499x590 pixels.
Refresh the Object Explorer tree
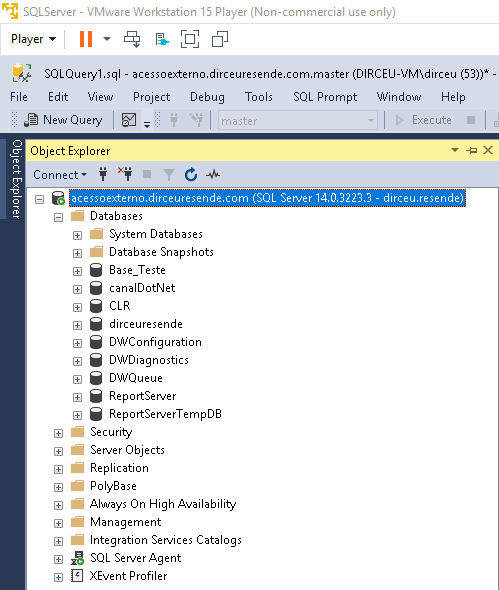coord(191,175)
